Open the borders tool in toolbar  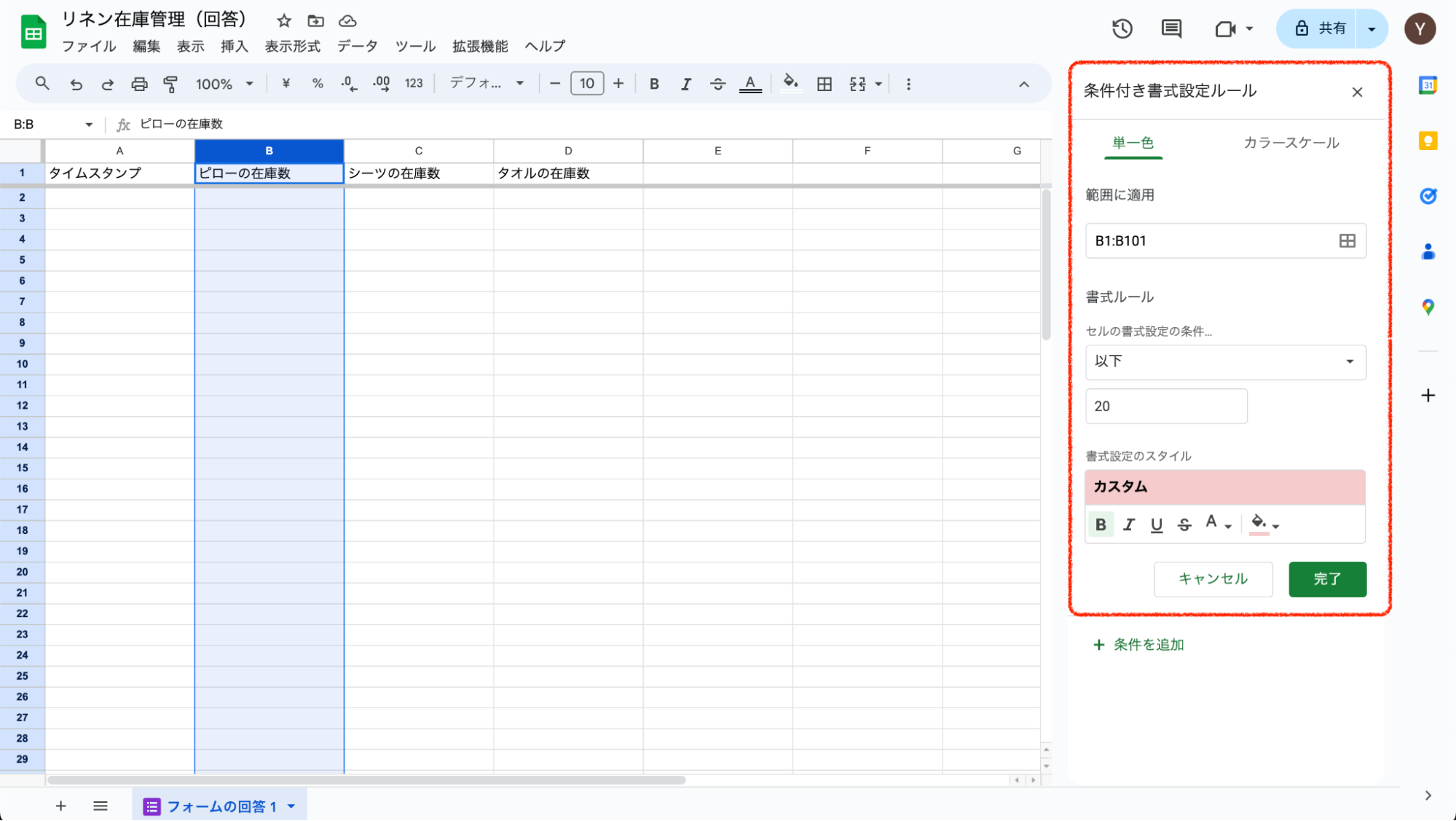click(x=824, y=84)
